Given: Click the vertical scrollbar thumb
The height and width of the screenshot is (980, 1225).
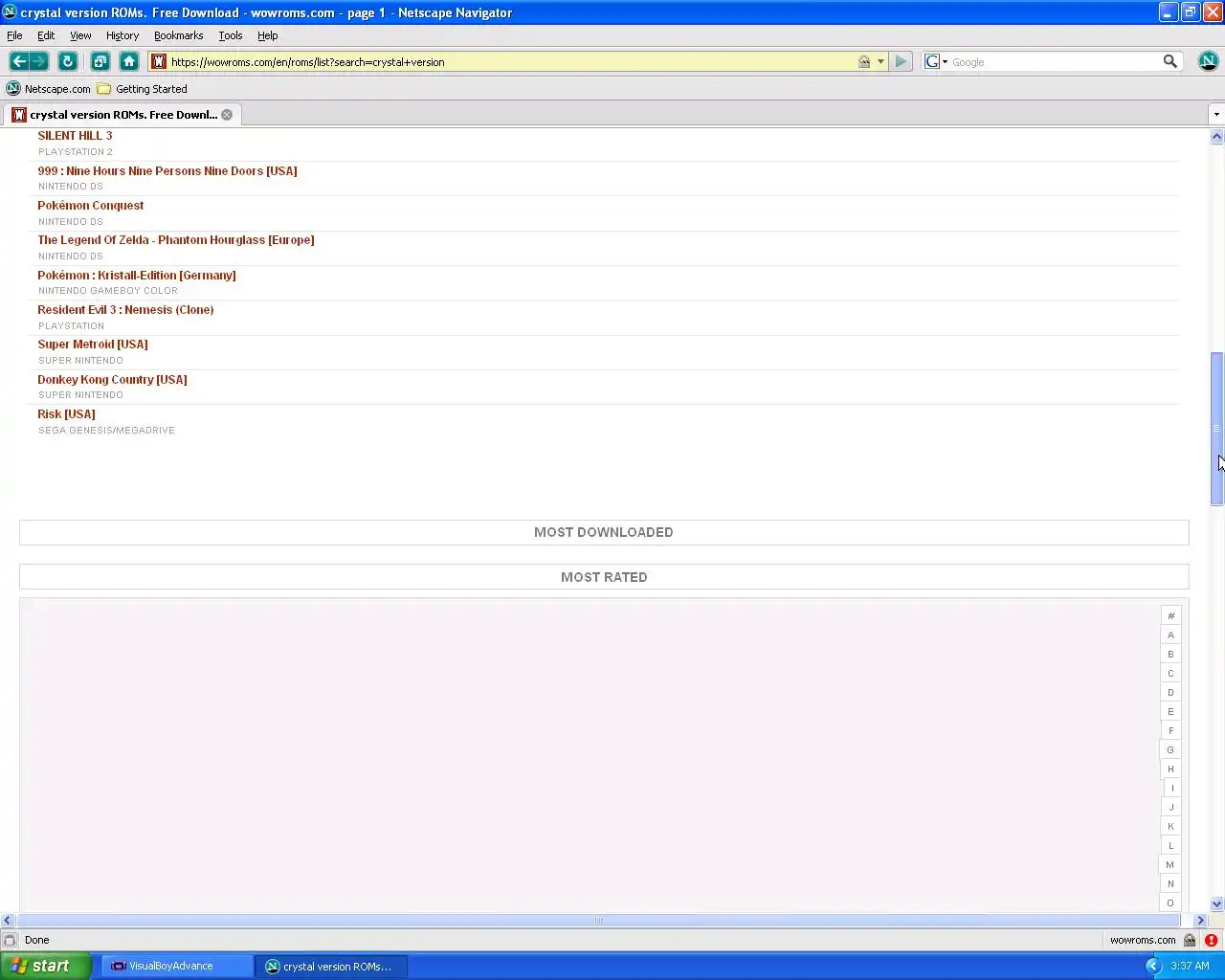Looking at the screenshot, I should click(x=1216, y=429).
